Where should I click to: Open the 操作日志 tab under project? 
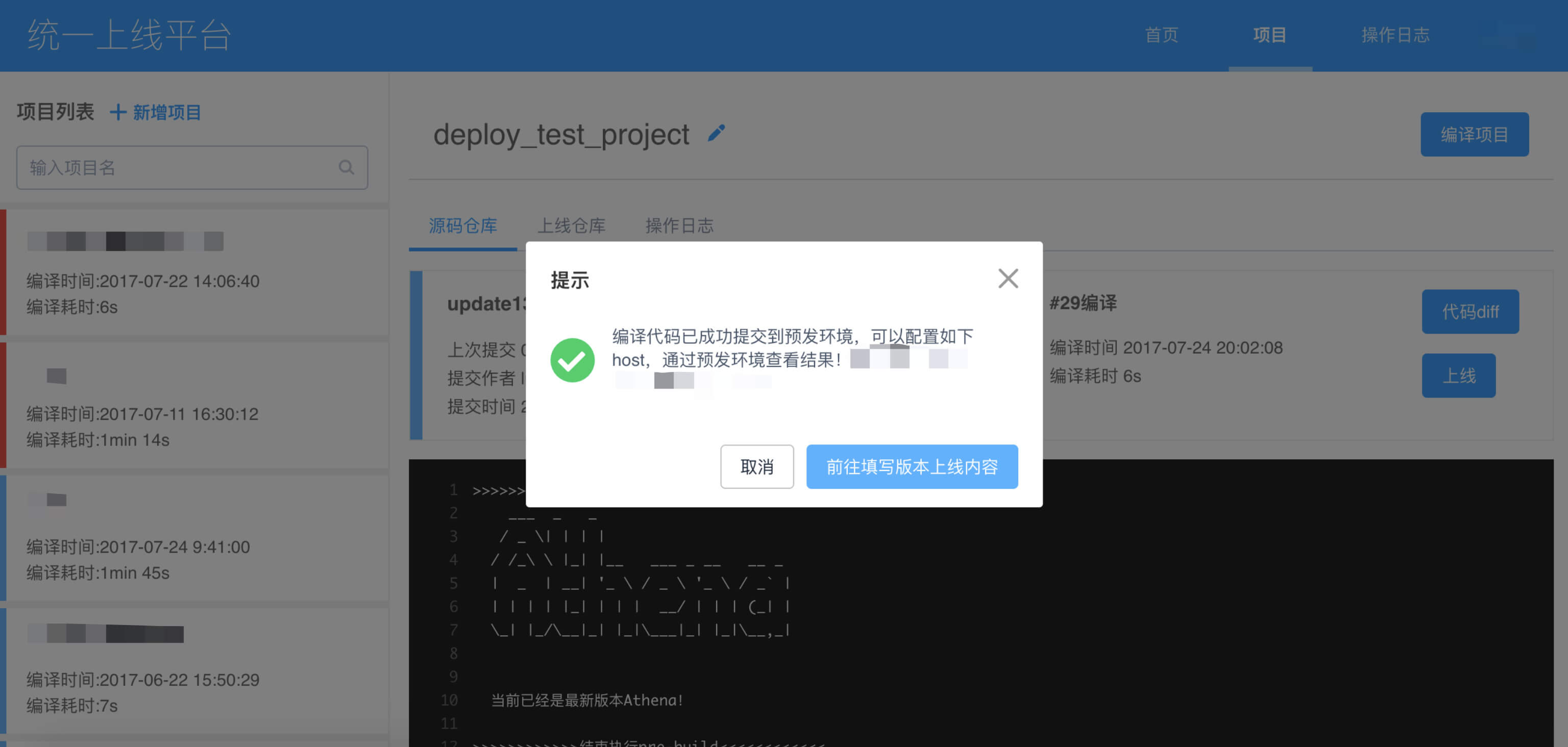click(679, 226)
